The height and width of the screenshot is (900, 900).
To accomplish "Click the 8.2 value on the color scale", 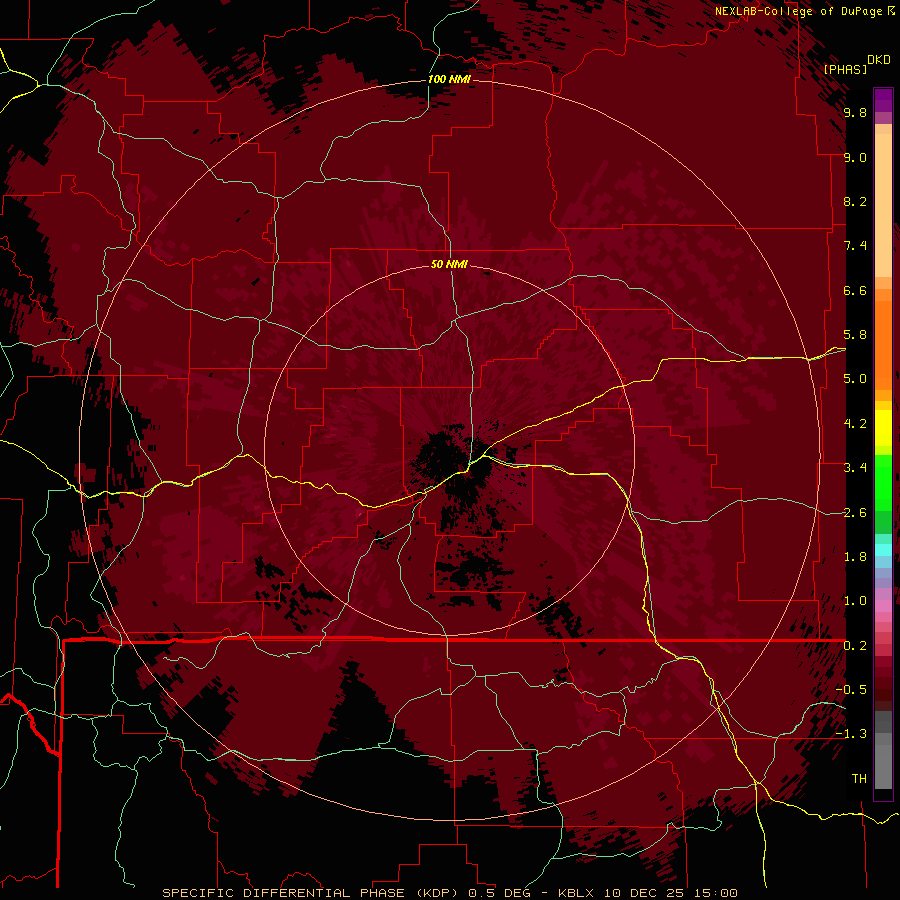I will [x=855, y=201].
